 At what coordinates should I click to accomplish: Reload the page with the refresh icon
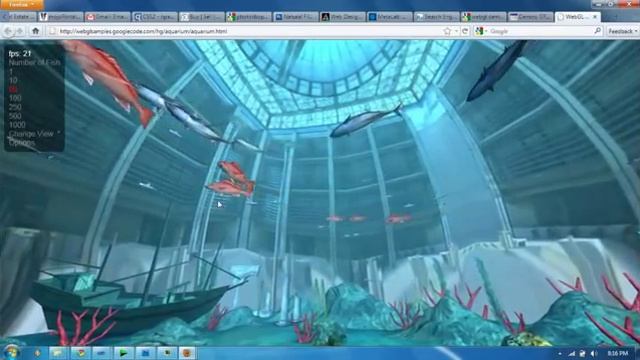(x=465, y=31)
